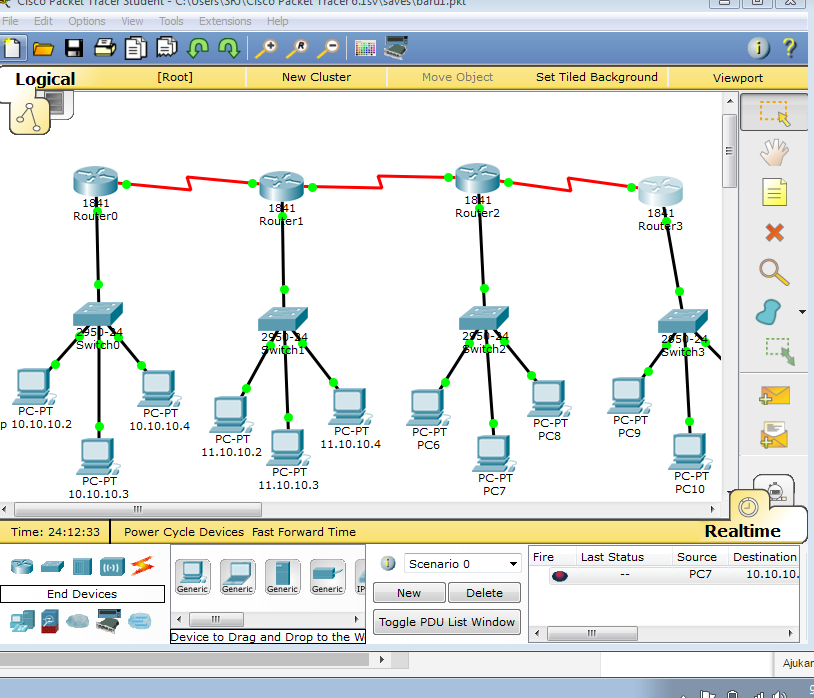Open a file with the folder icon
This screenshot has width=814, height=698.
click(x=43, y=49)
